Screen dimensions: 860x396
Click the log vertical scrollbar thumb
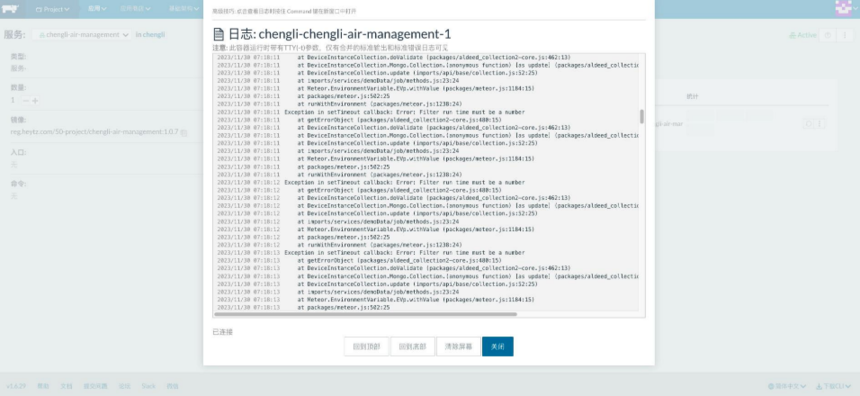[x=642, y=116]
